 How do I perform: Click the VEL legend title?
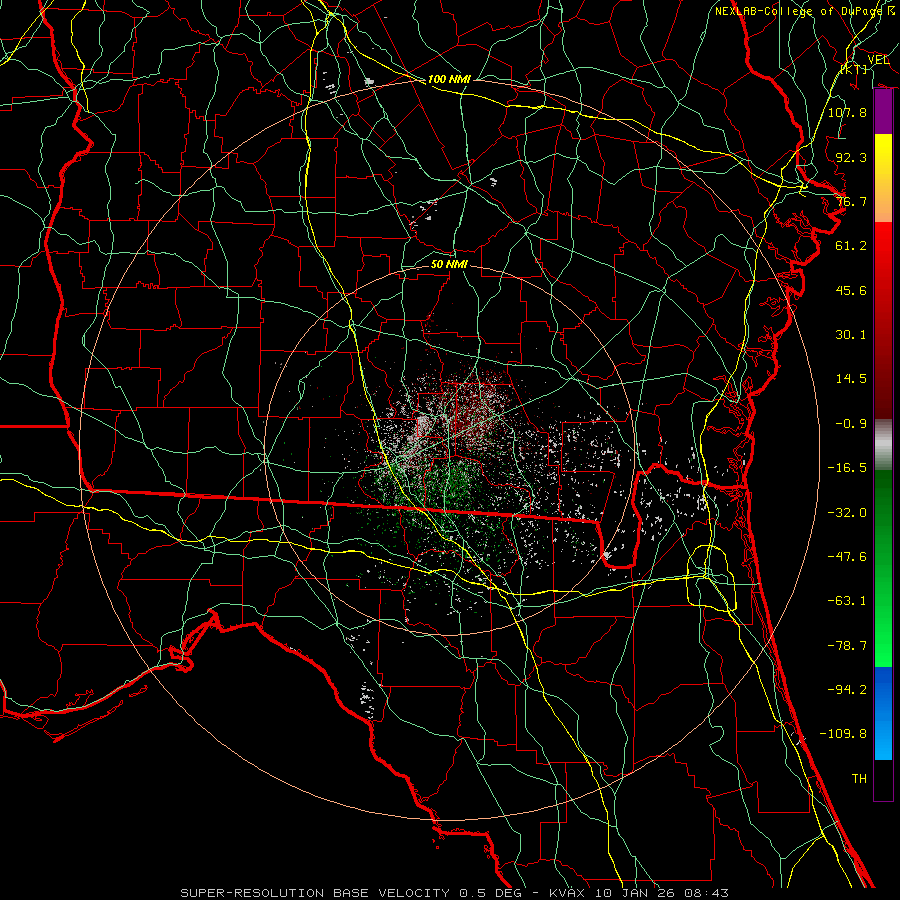(878, 59)
